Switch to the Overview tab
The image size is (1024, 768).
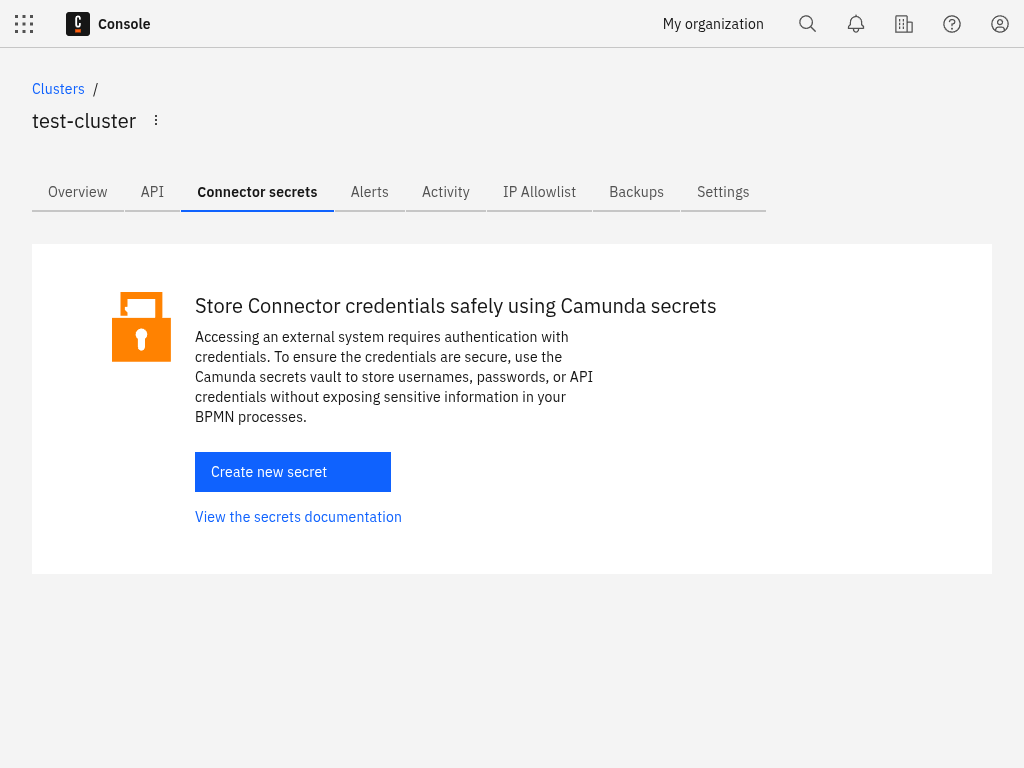click(x=78, y=192)
